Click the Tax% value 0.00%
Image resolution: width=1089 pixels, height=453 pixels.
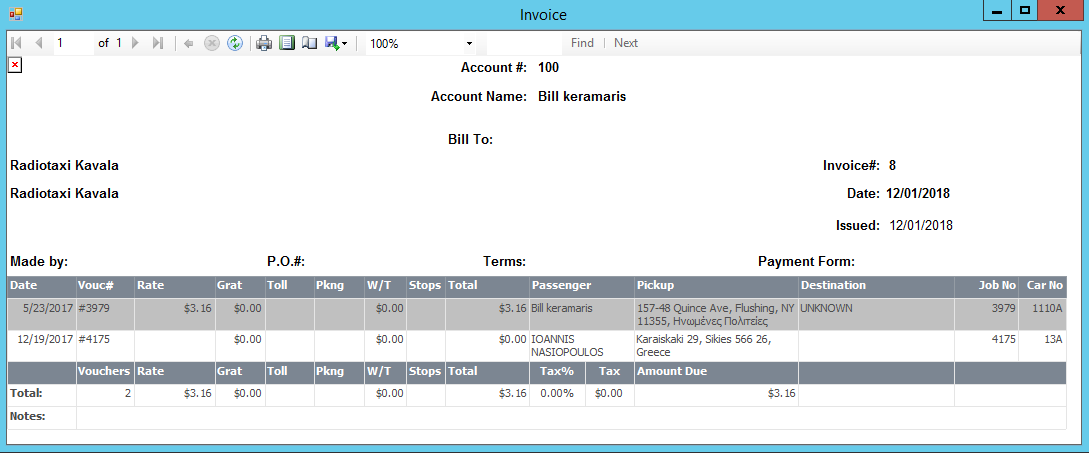(x=557, y=394)
